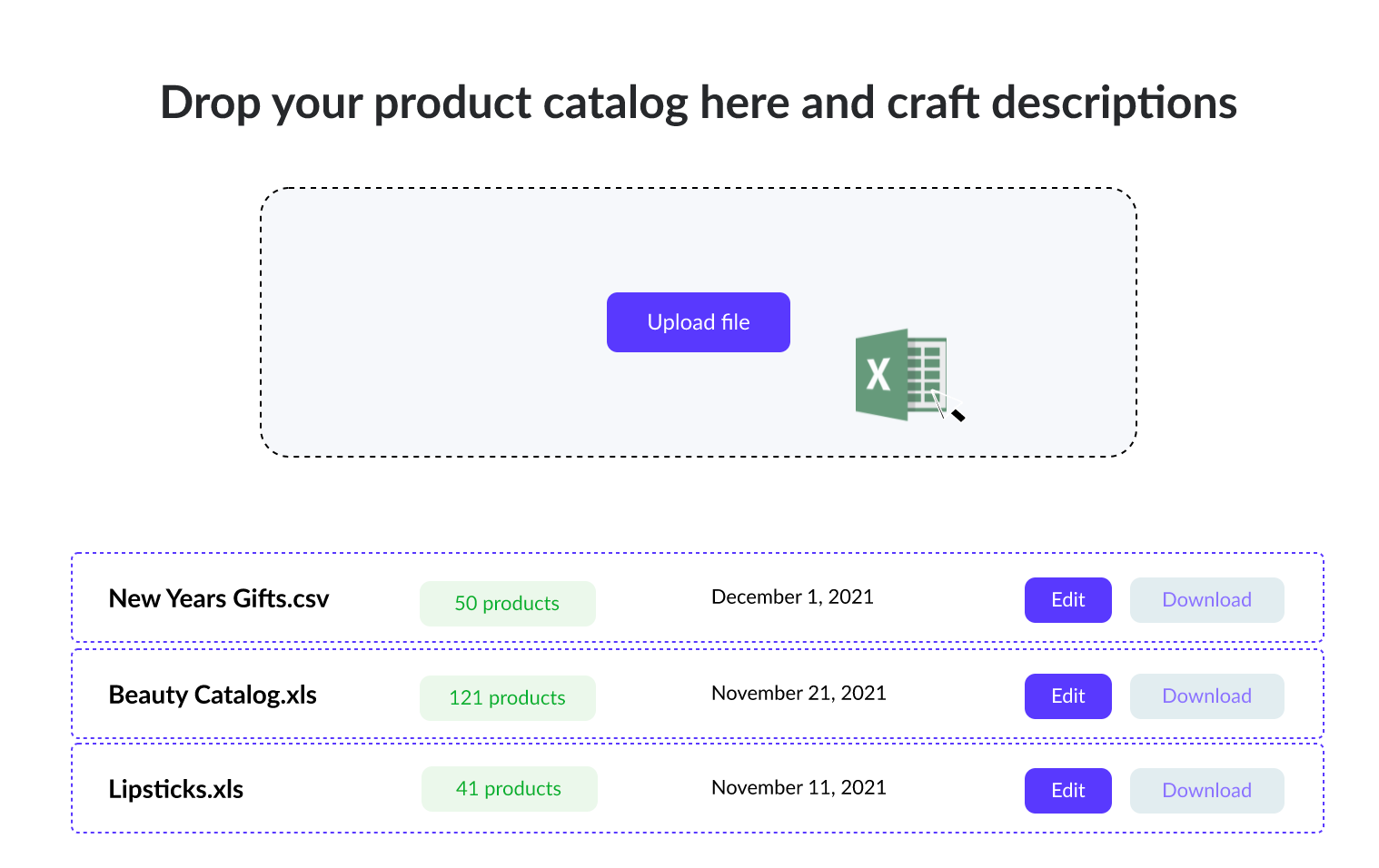This screenshot has width=1379, height=868.
Task: Download the New Years Gifts.csv file
Action: [1206, 600]
